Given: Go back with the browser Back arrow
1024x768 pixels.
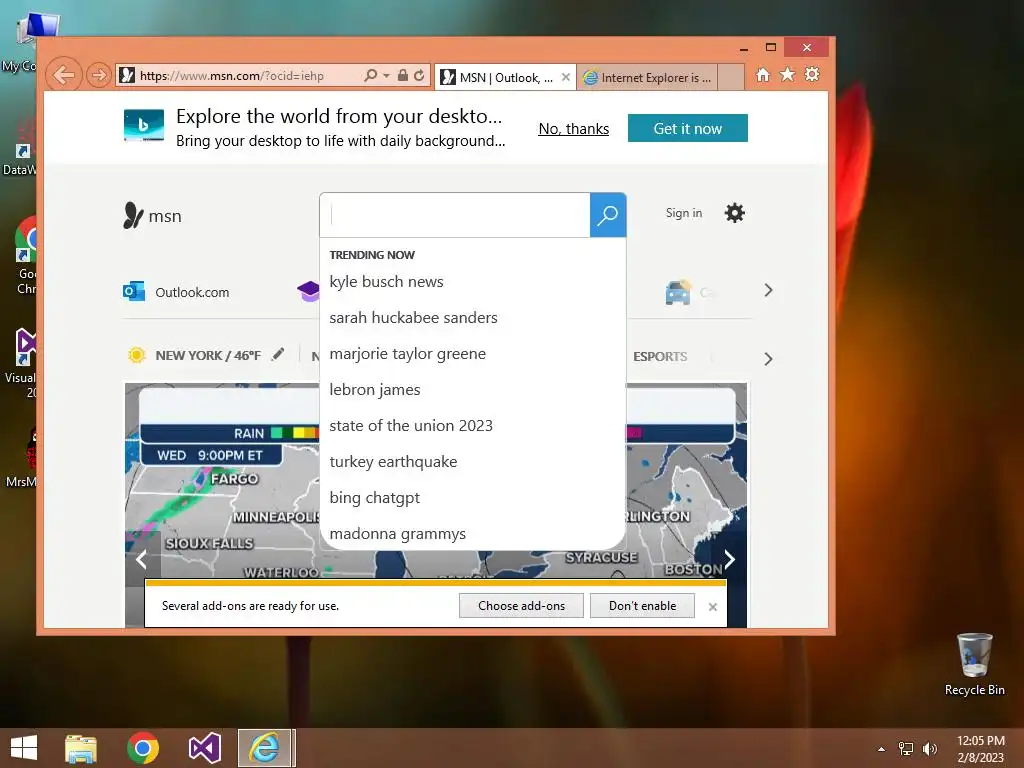Looking at the screenshot, I should (63, 76).
